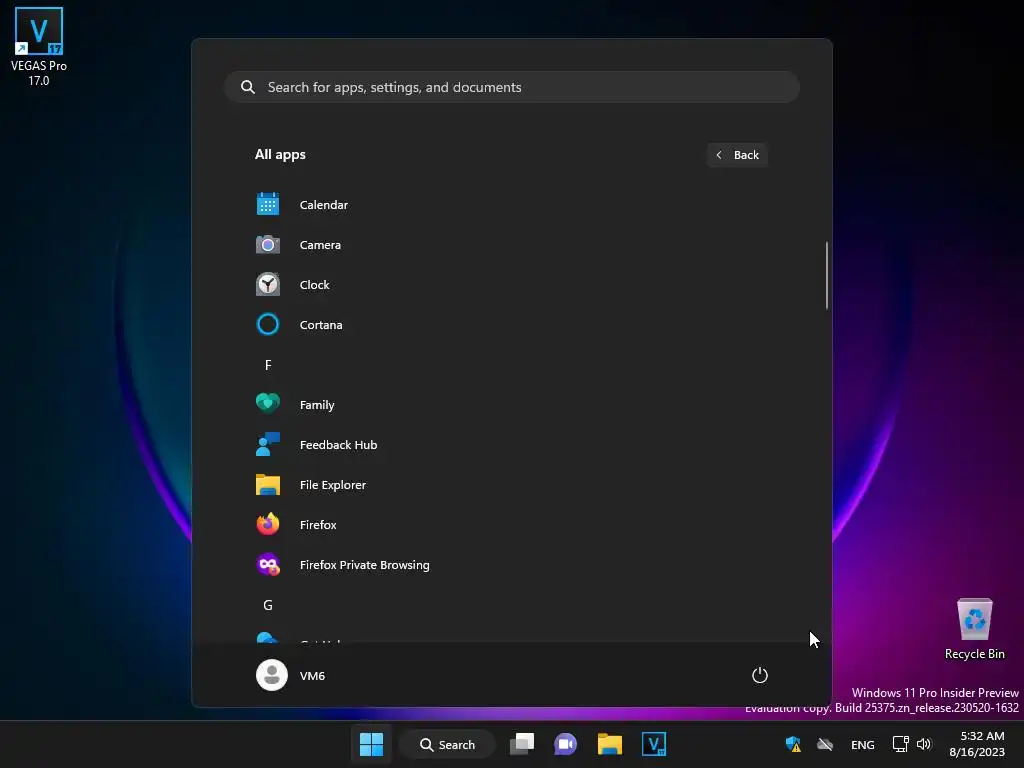The width and height of the screenshot is (1024, 768).
Task: Open Task View from the taskbar
Action: click(522, 744)
